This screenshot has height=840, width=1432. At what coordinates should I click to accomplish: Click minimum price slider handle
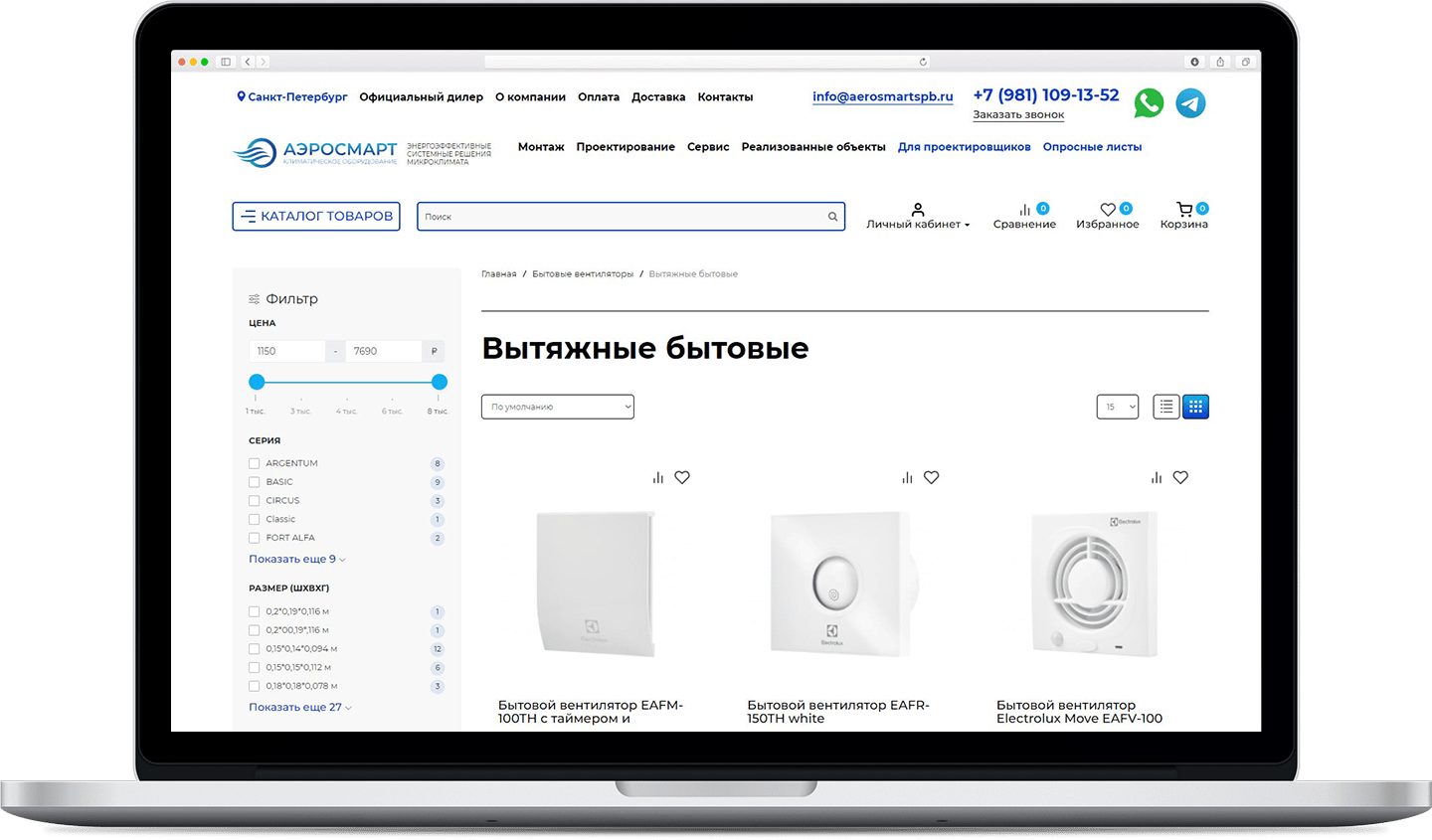(x=257, y=382)
